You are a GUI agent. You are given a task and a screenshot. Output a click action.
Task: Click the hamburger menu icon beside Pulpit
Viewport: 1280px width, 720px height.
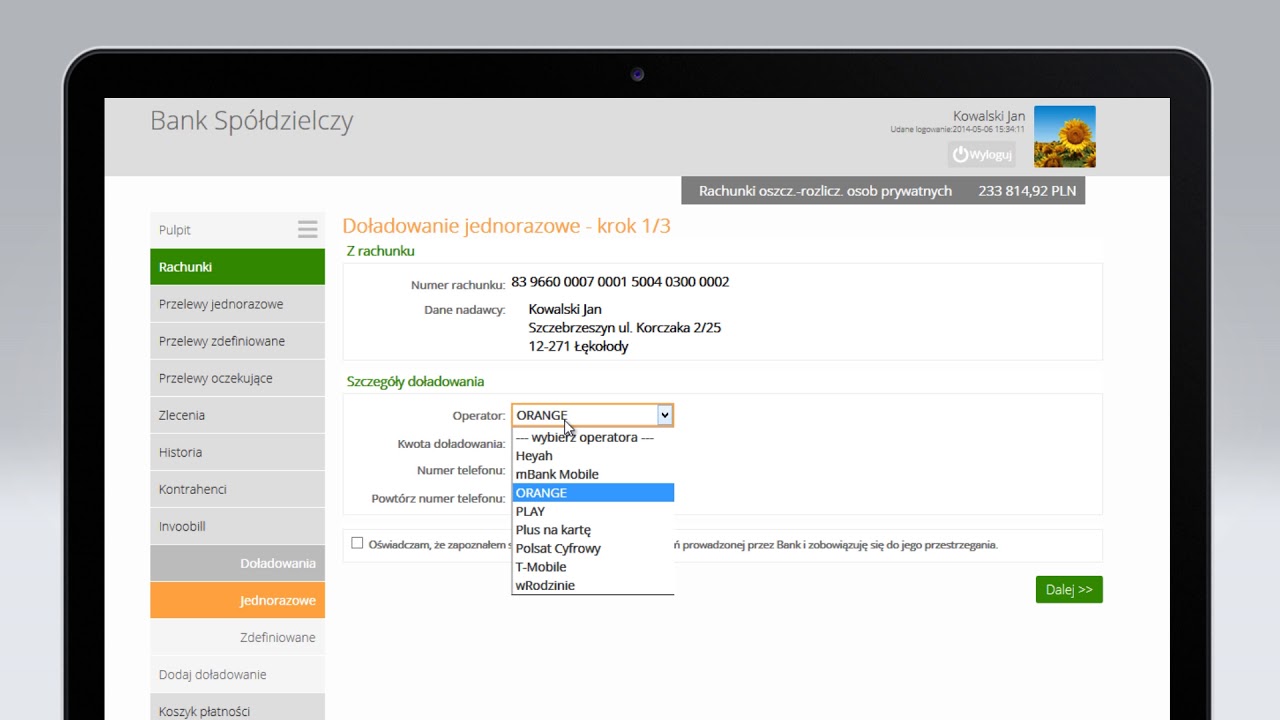307,229
